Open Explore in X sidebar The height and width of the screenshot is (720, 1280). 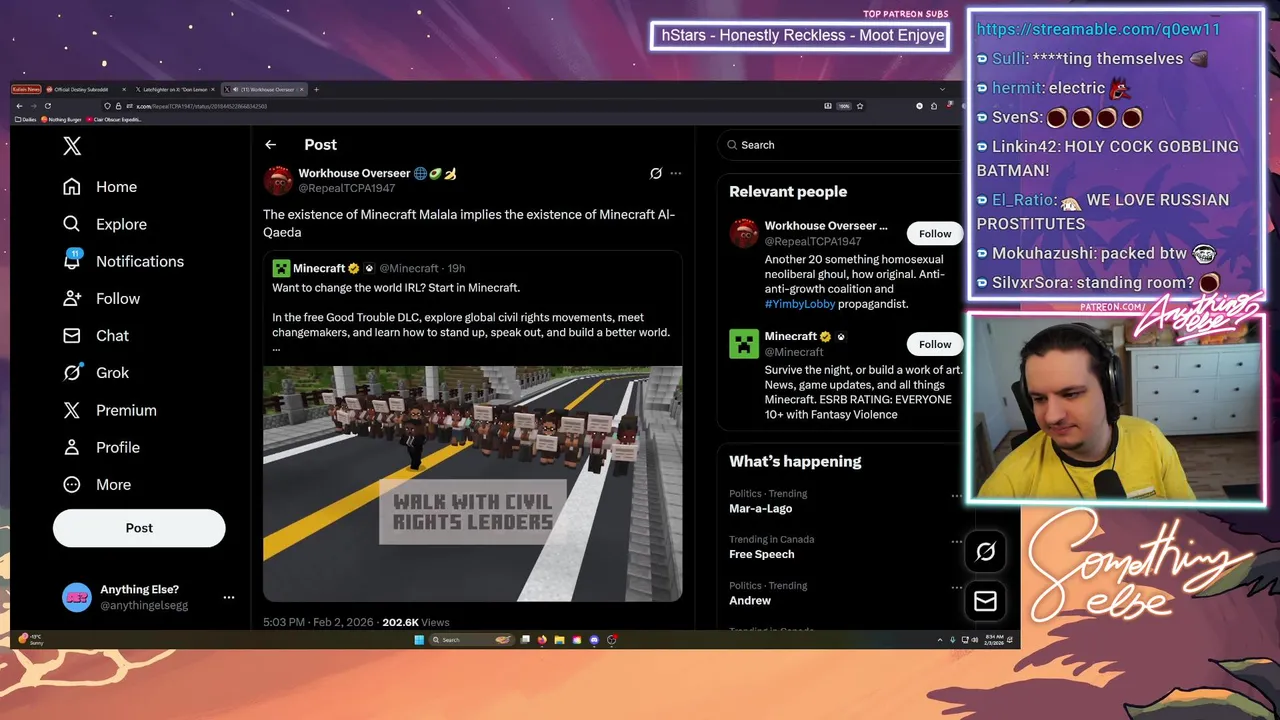tap(105, 224)
